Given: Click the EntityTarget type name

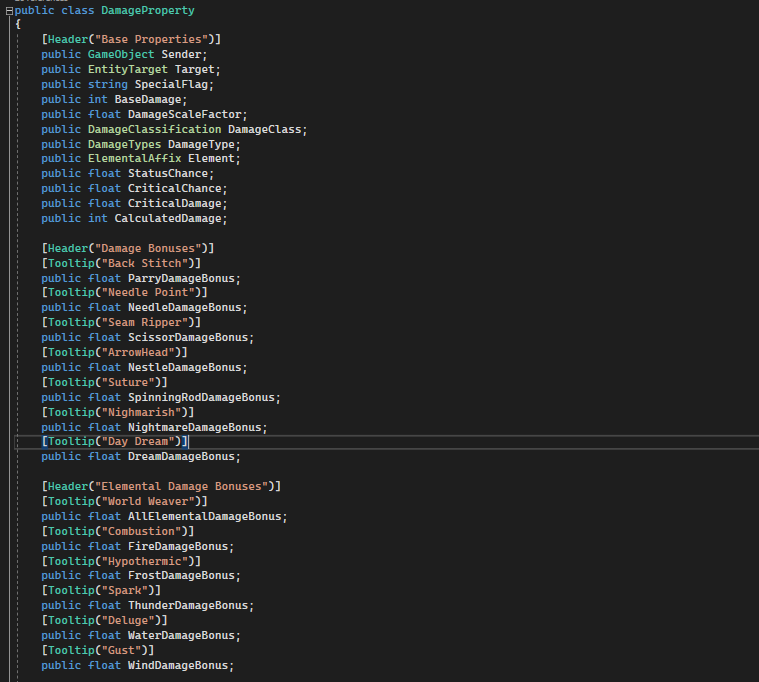Looking at the screenshot, I should click(128, 69).
